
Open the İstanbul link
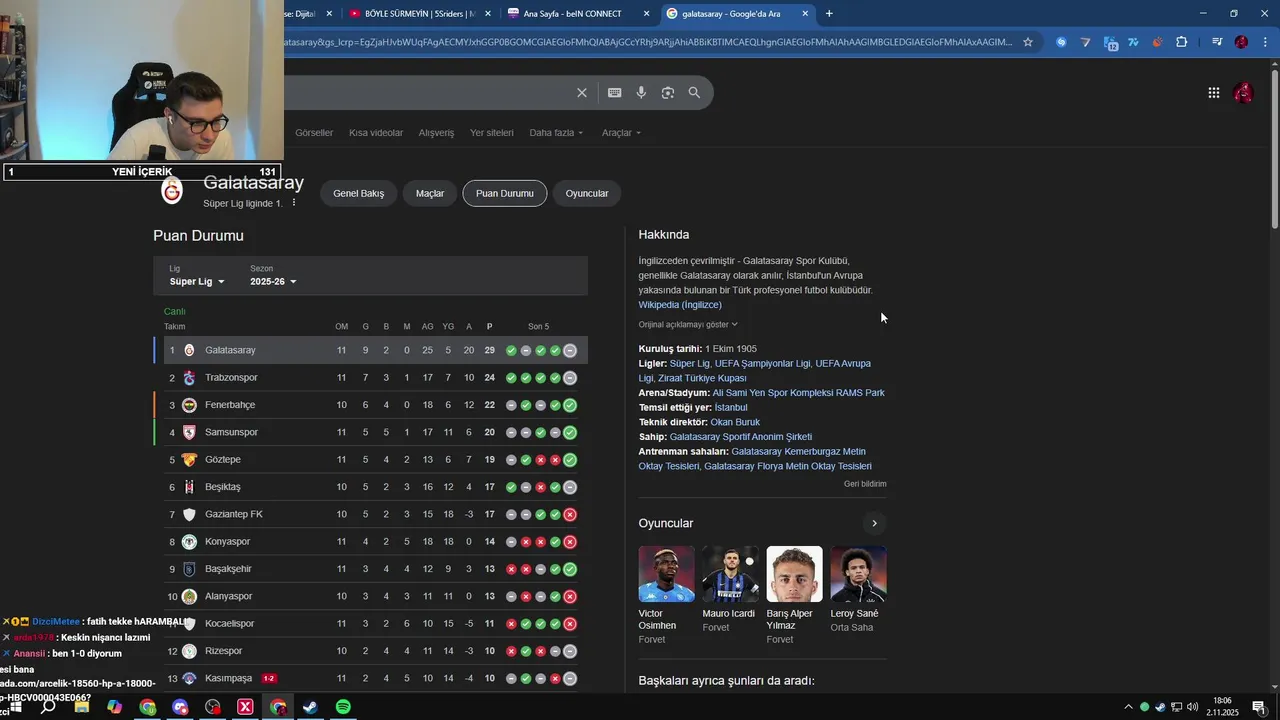click(731, 408)
